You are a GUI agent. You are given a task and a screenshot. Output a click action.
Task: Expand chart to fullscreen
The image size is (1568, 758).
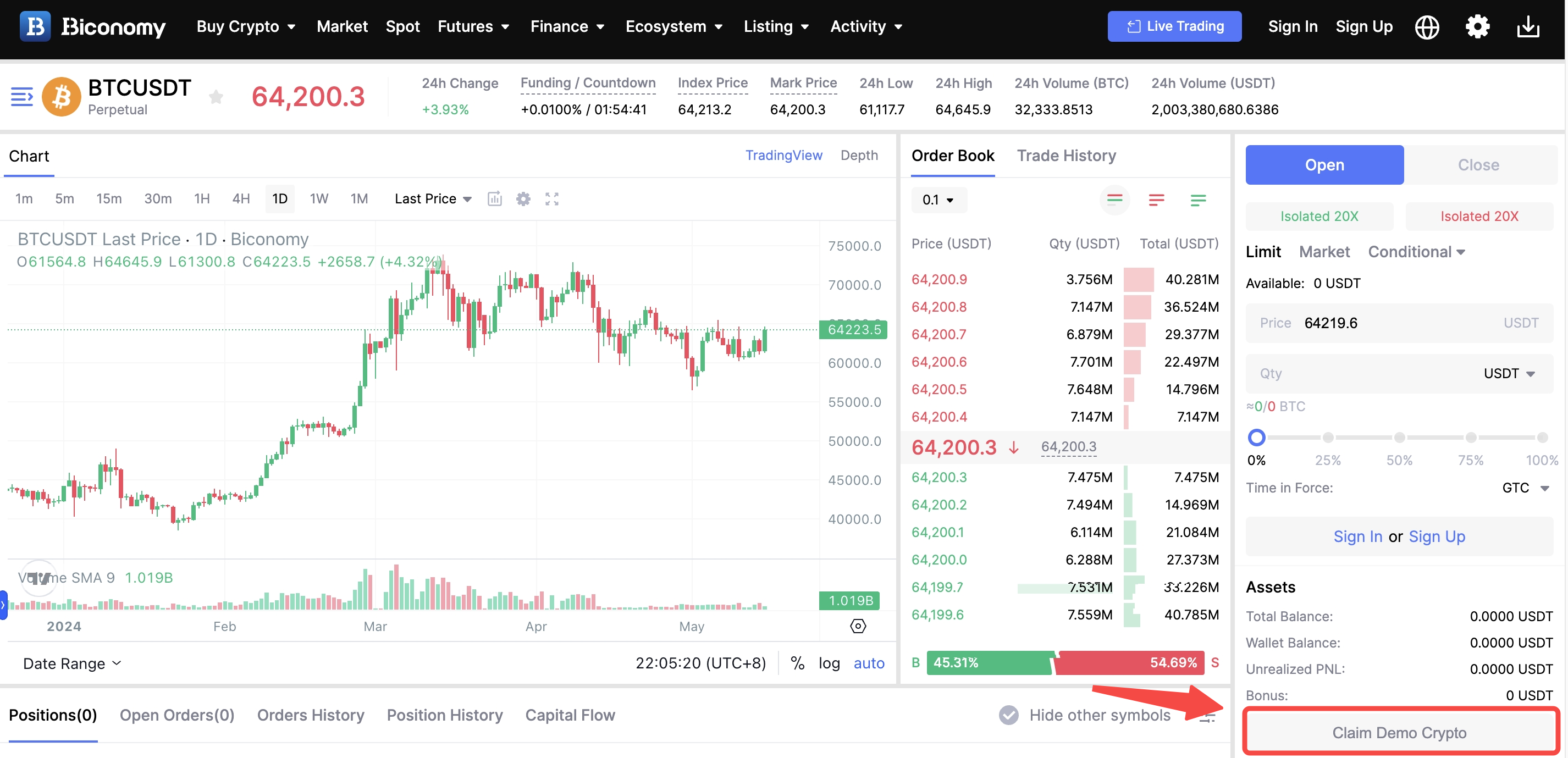click(551, 199)
